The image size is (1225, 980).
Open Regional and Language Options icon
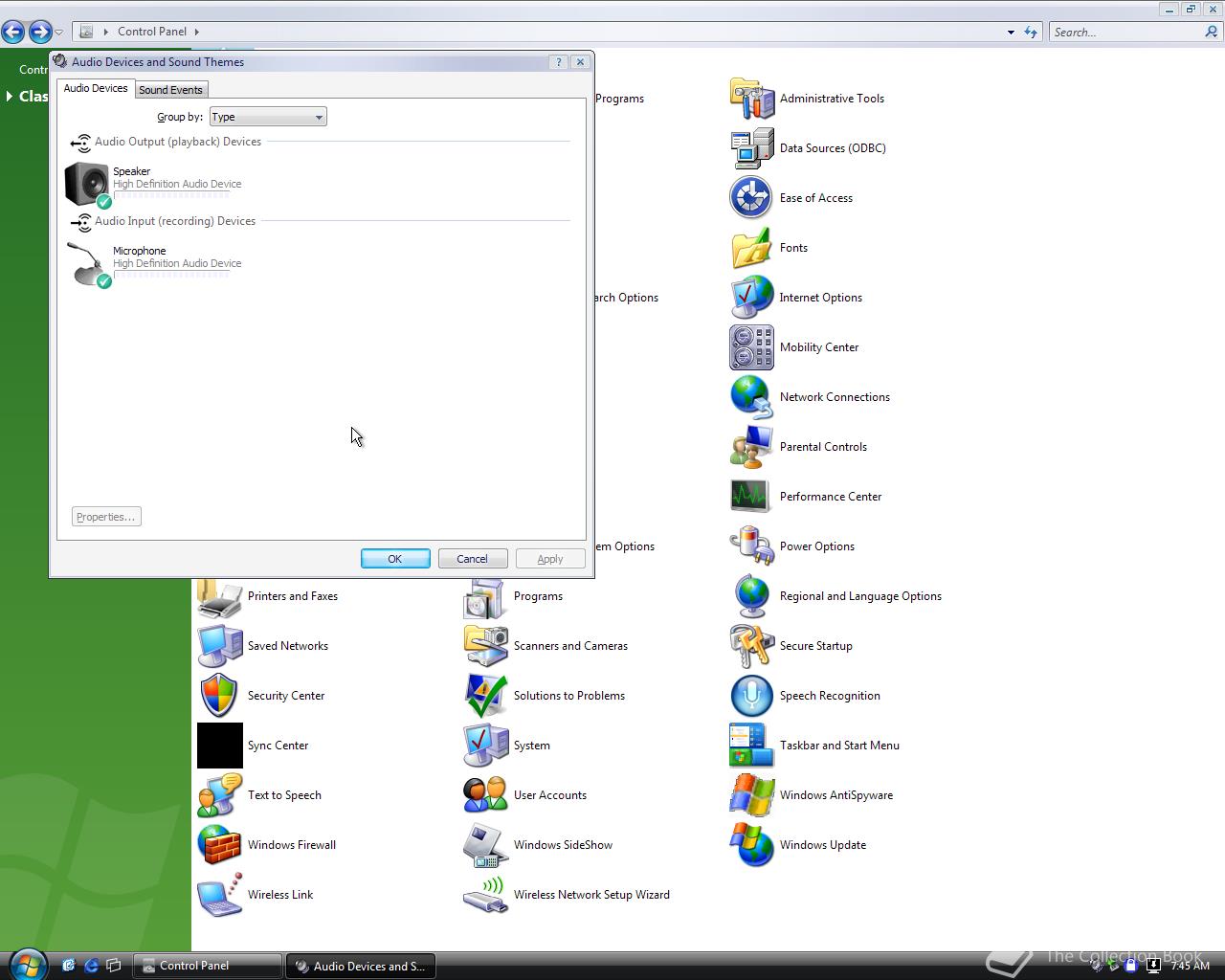click(x=751, y=596)
